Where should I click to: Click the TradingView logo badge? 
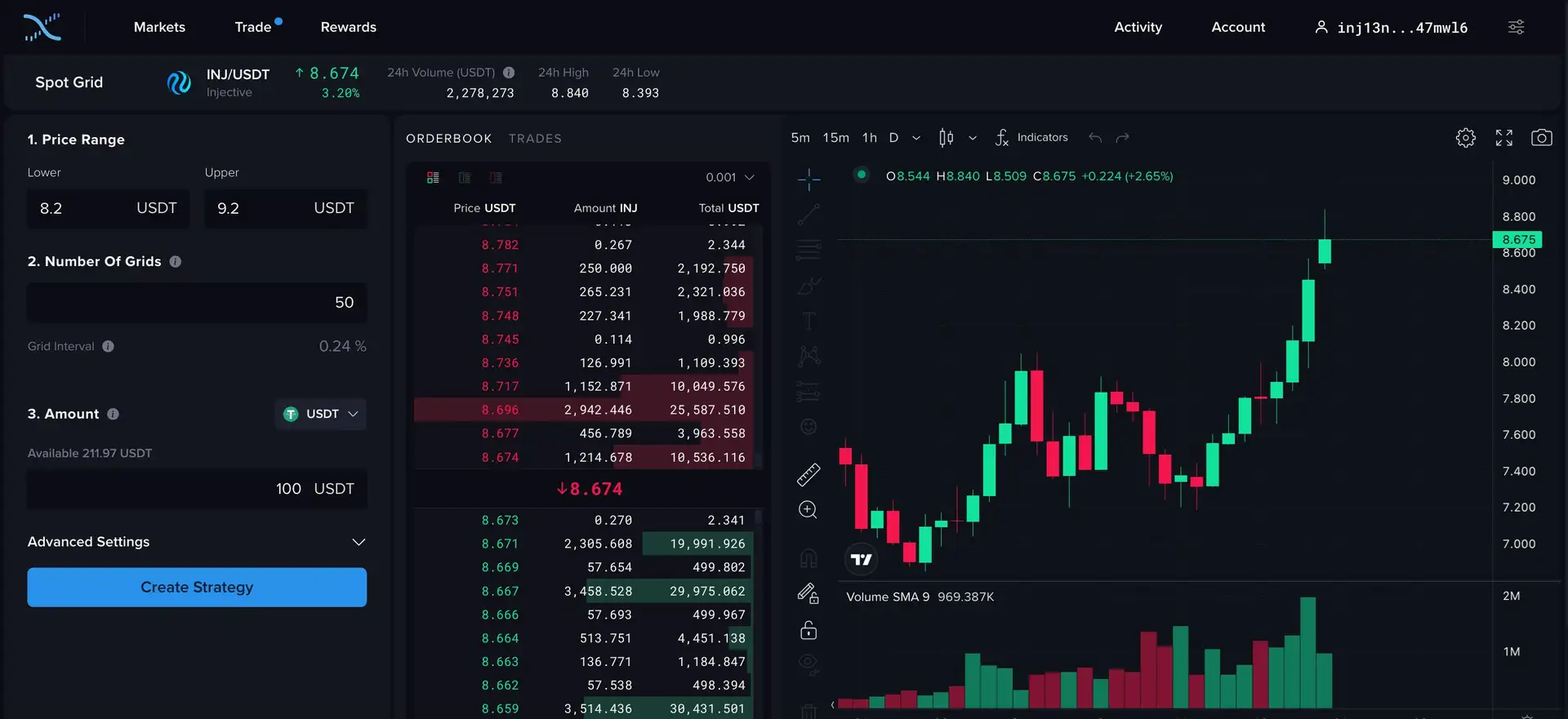pyautogui.click(x=861, y=560)
